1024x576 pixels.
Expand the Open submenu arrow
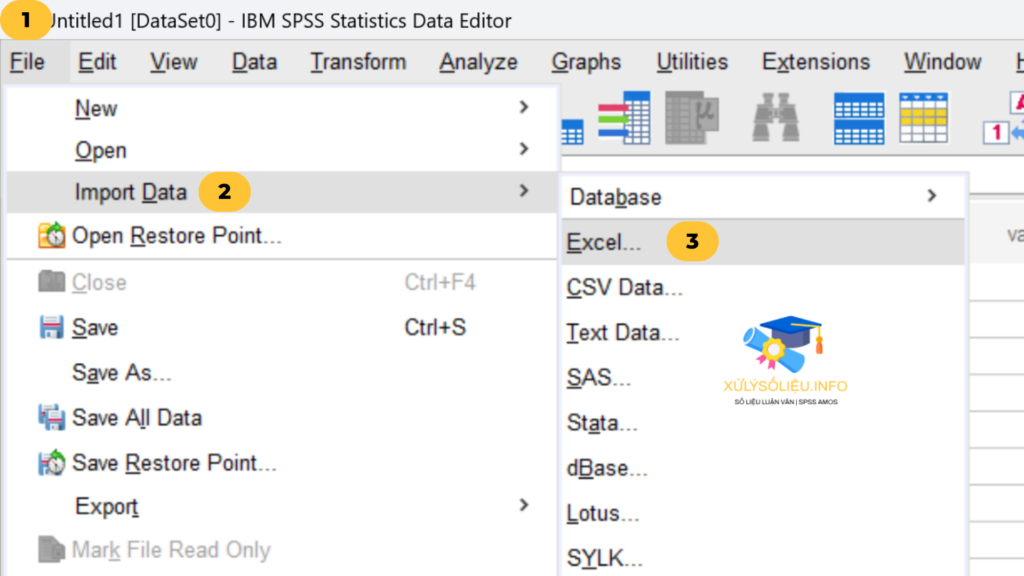pyautogui.click(x=524, y=149)
